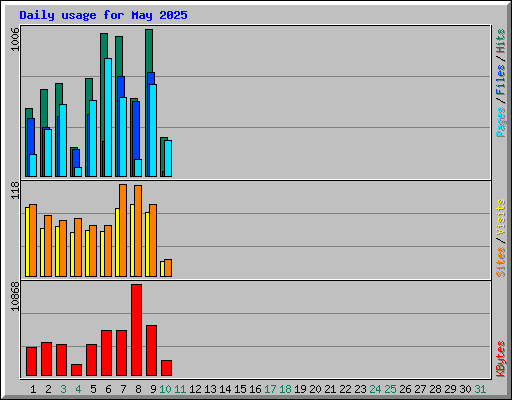512x400 pixels.
Task: Click green day label 11 on the x-axis
Action: click(180, 389)
